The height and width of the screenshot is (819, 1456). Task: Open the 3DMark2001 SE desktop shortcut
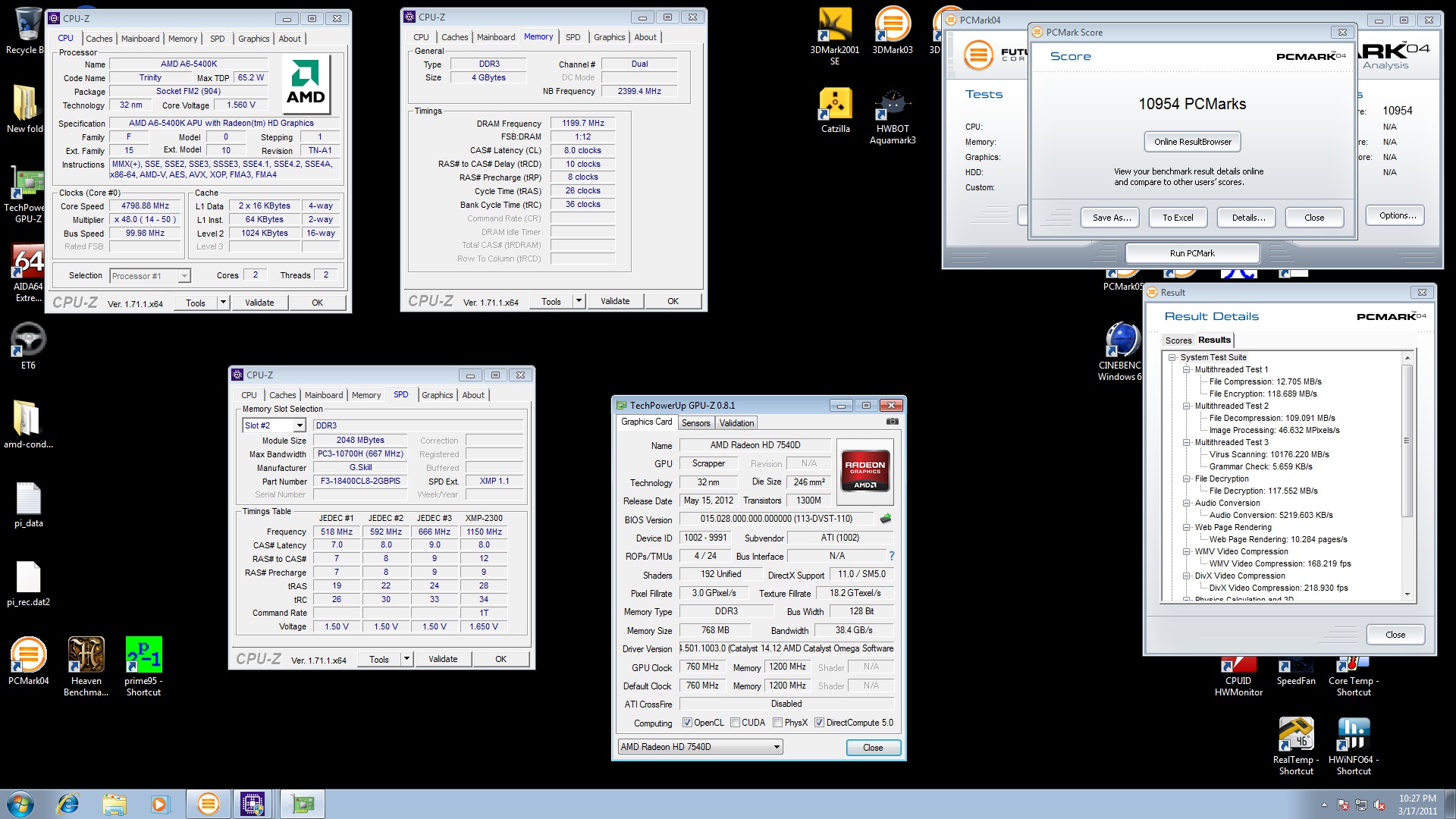(x=834, y=36)
